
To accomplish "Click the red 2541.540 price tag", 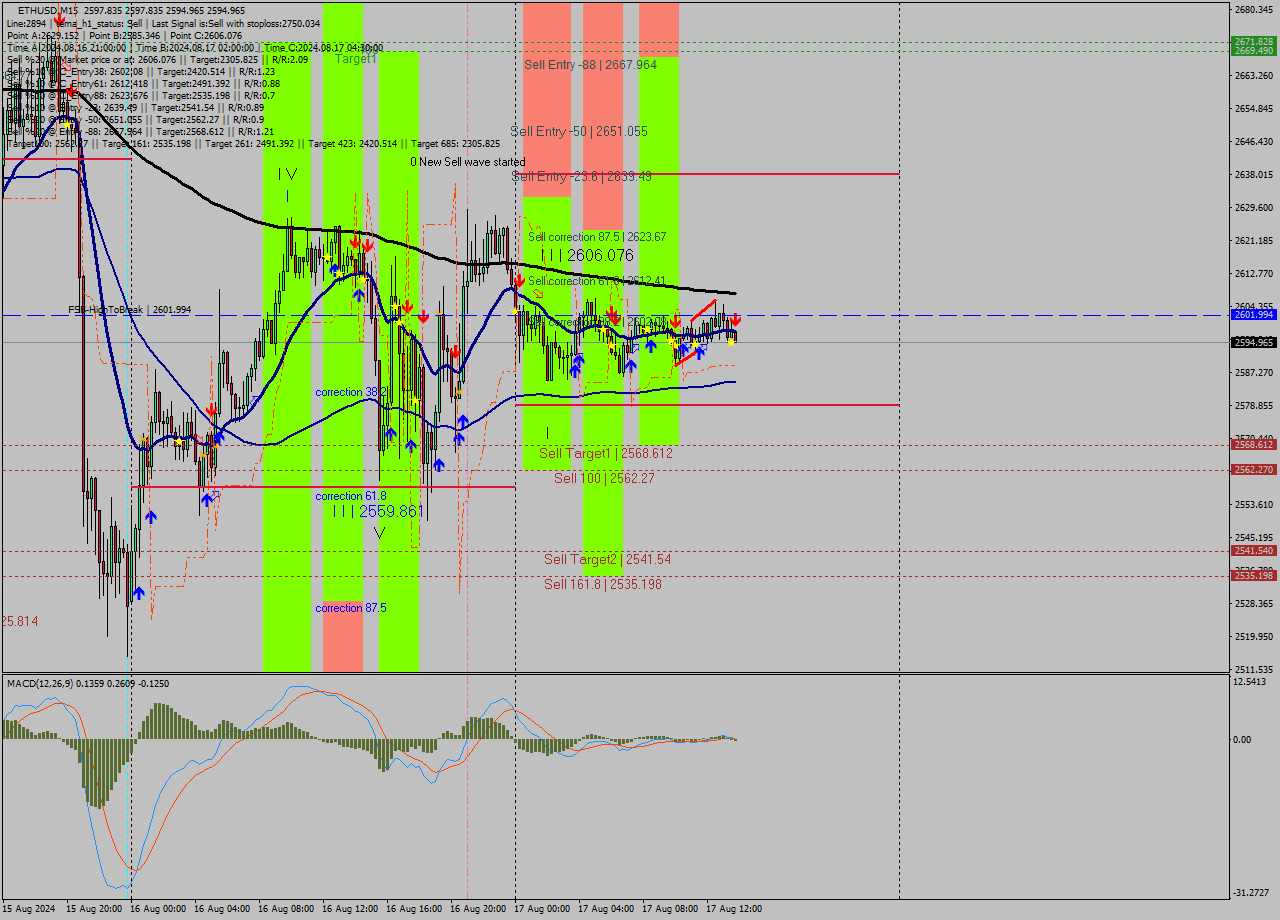I will tap(1253, 551).
